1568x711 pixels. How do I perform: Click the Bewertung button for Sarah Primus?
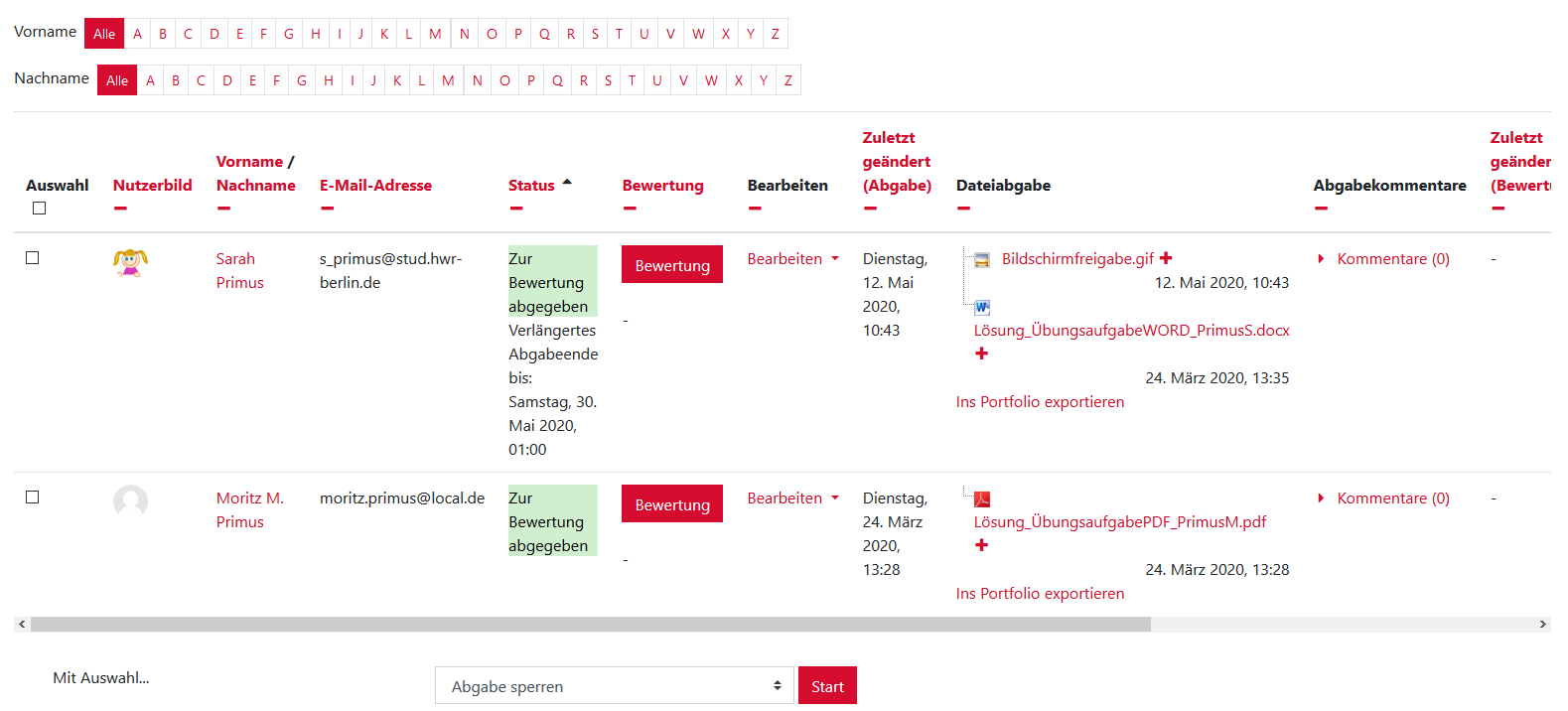(x=672, y=265)
